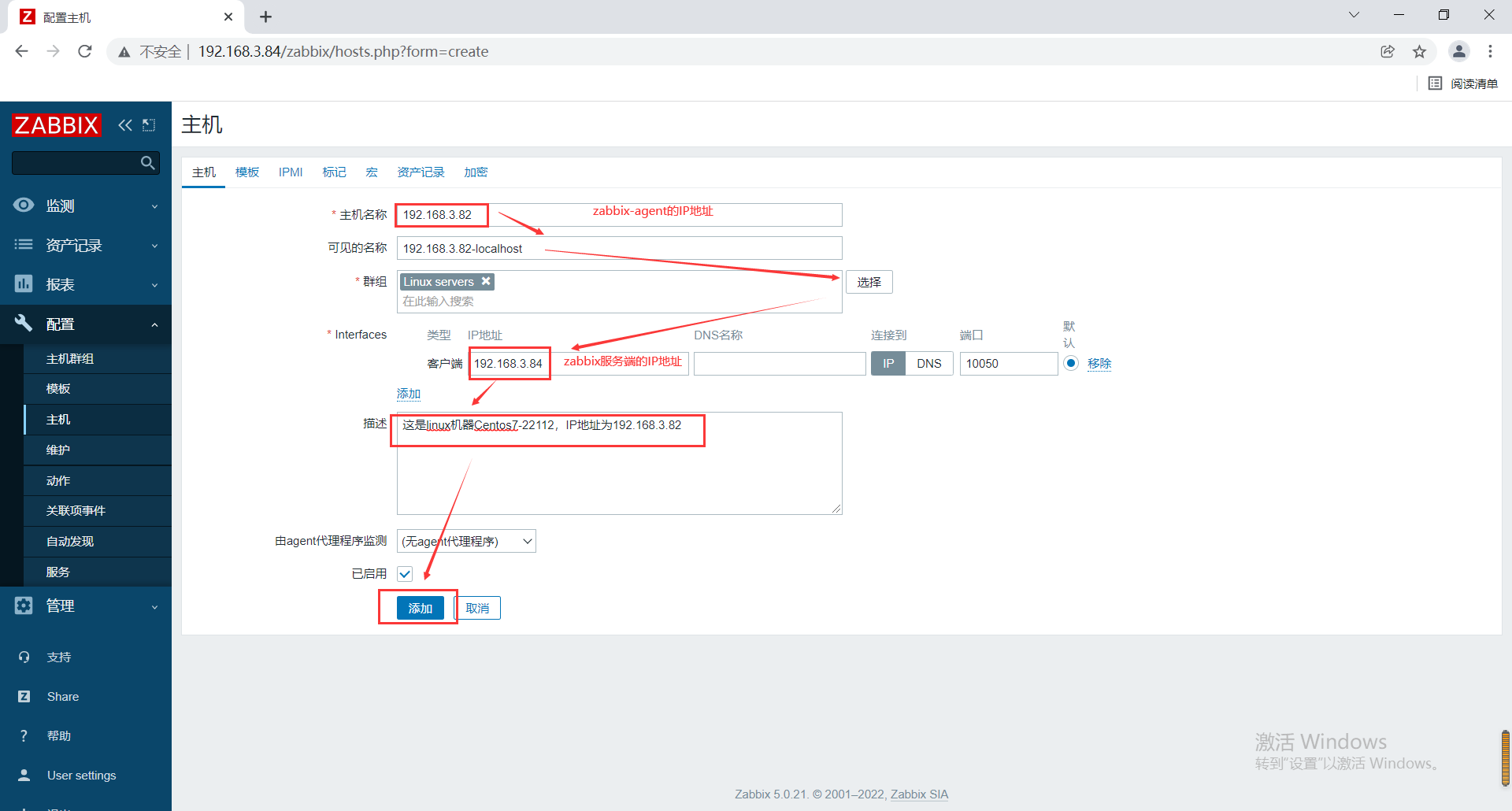Toggle the 已启用 checkbox
Screen dimensions: 1512x811
405,574
